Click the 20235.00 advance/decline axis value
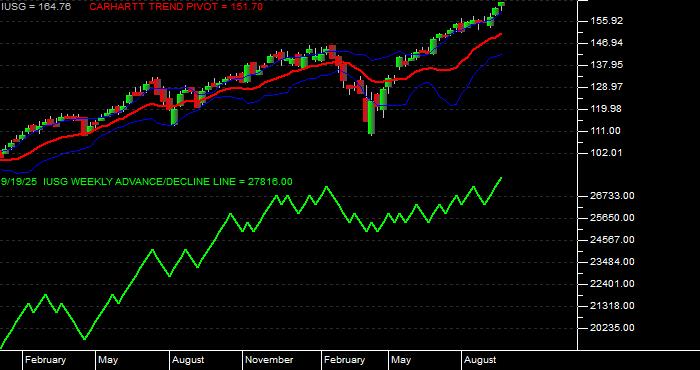700x370 pixels. coord(612,328)
